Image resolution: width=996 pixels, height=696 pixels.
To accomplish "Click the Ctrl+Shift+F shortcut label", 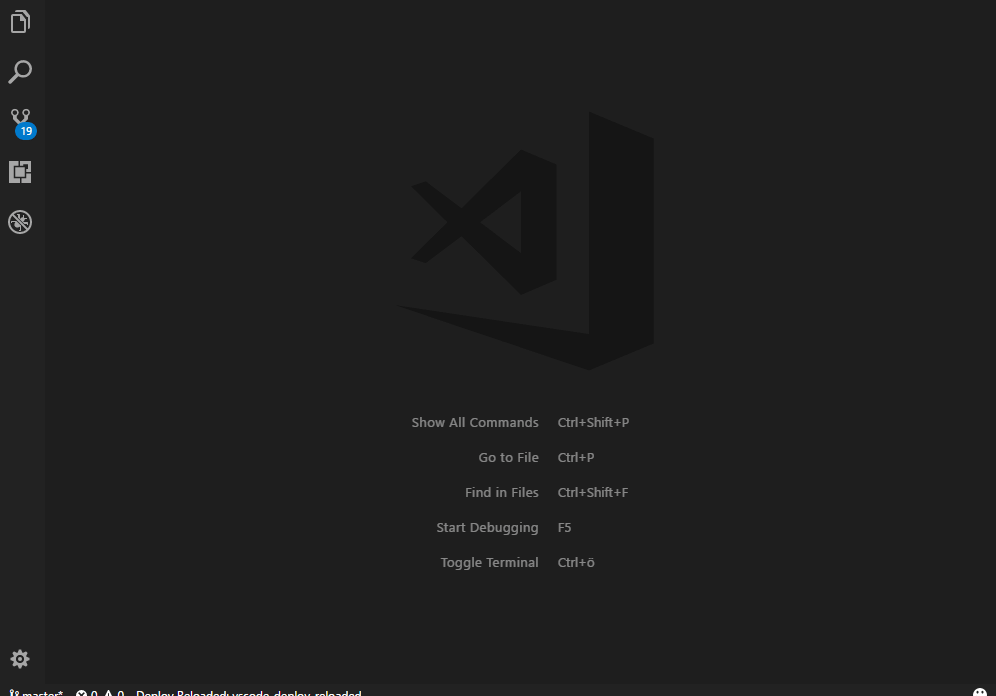I will pos(593,492).
